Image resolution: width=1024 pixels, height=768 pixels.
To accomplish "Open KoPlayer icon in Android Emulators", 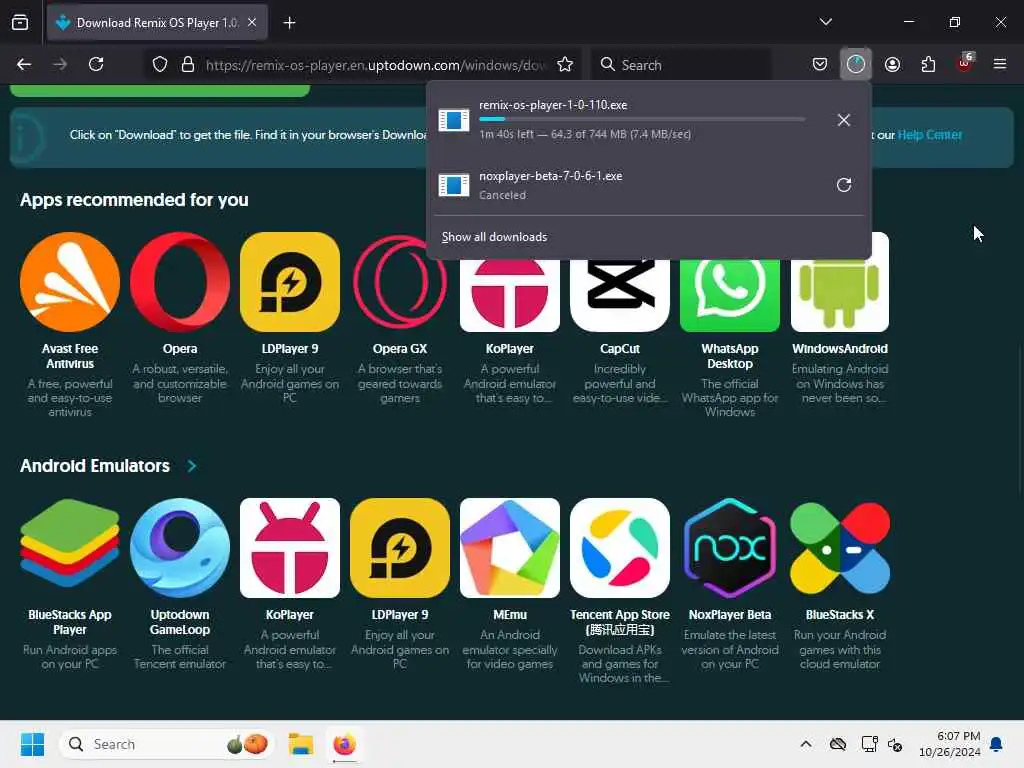I will (290, 548).
